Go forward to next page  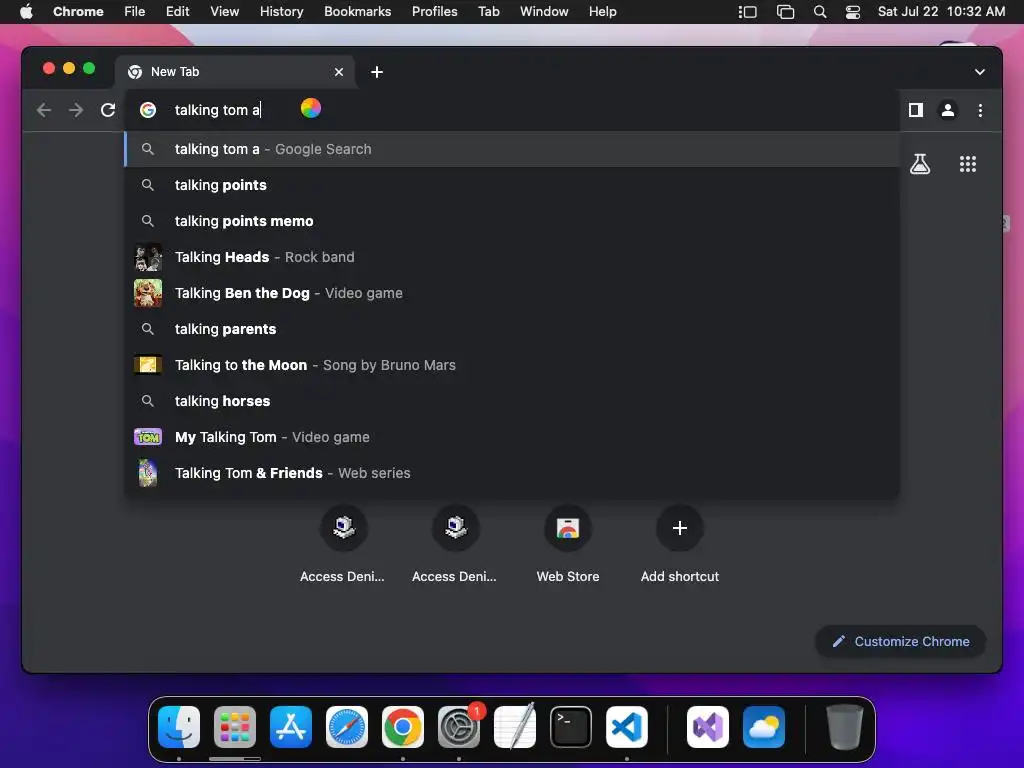pyautogui.click(x=76, y=110)
